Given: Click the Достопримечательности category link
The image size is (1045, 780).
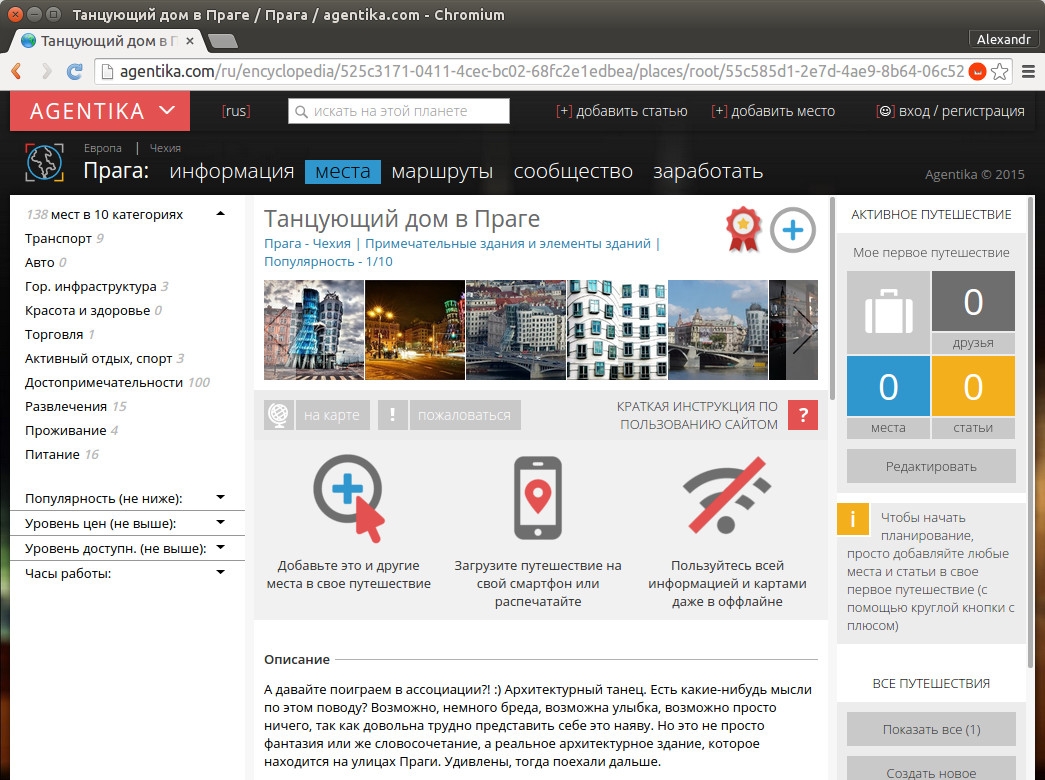Looking at the screenshot, I should [x=103, y=382].
